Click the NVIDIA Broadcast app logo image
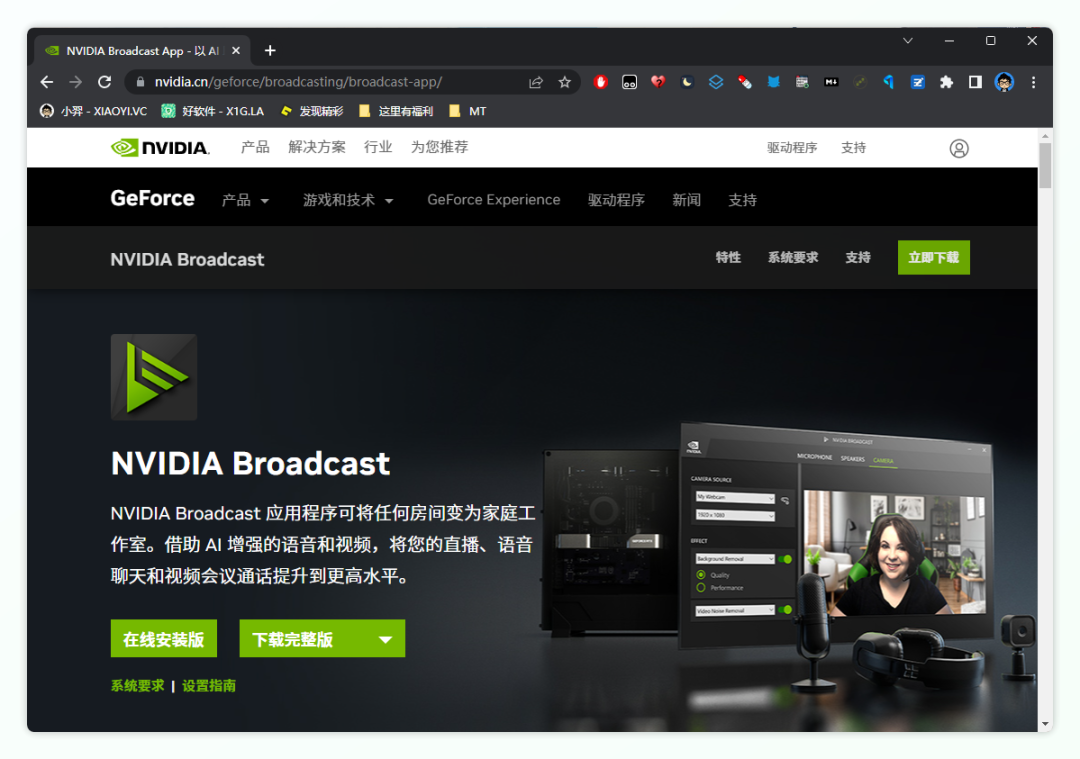 pos(154,377)
